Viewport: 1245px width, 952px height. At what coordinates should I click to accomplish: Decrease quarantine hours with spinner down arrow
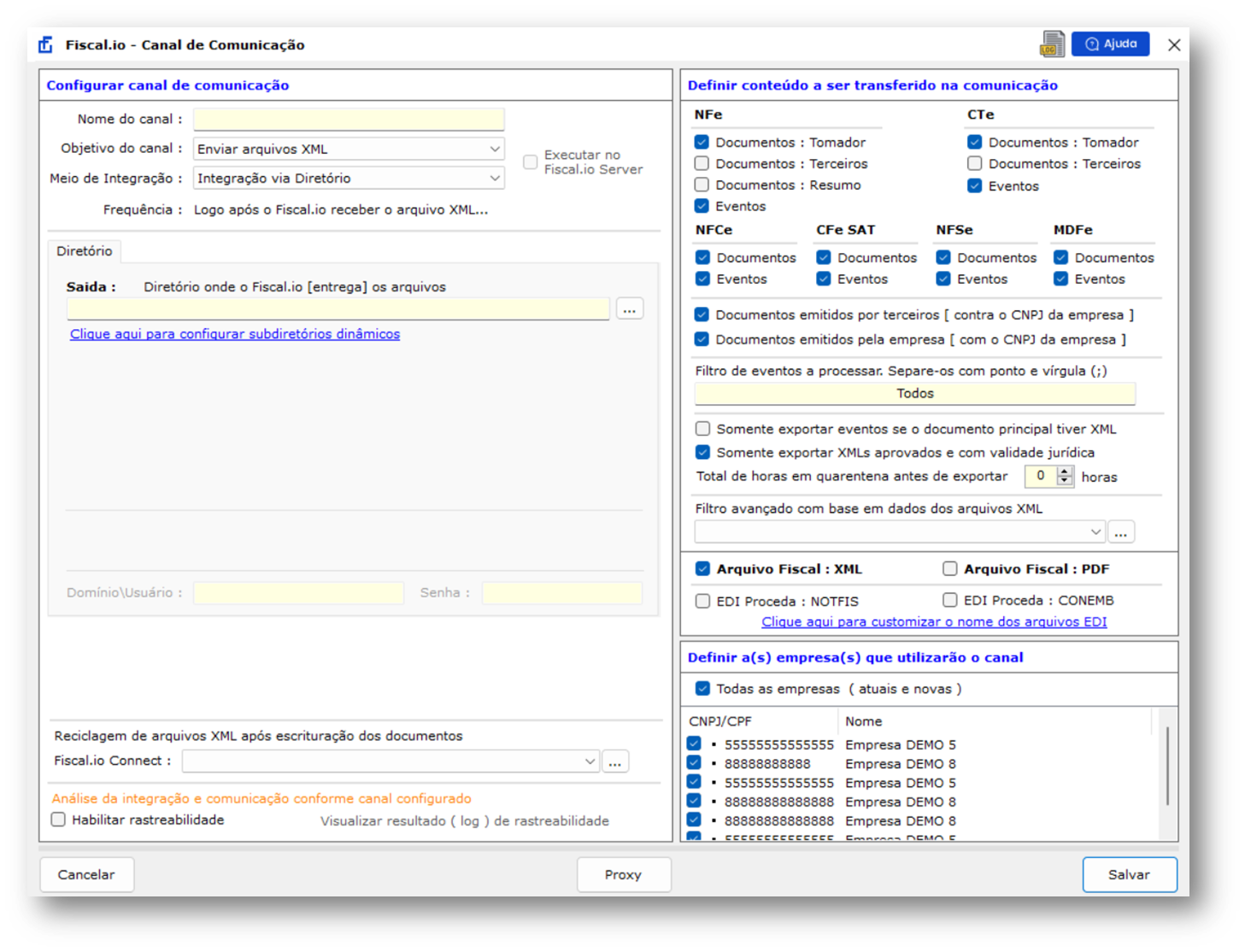1065,481
